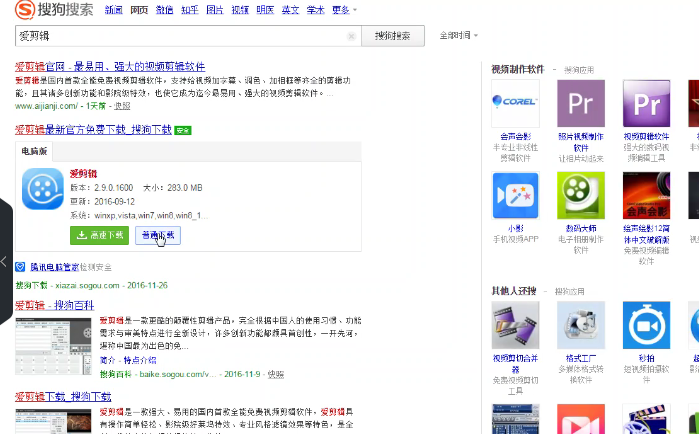Open the Corel 会声会影 app icon
The width and height of the screenshot is (699, 434).
point(515,103)
